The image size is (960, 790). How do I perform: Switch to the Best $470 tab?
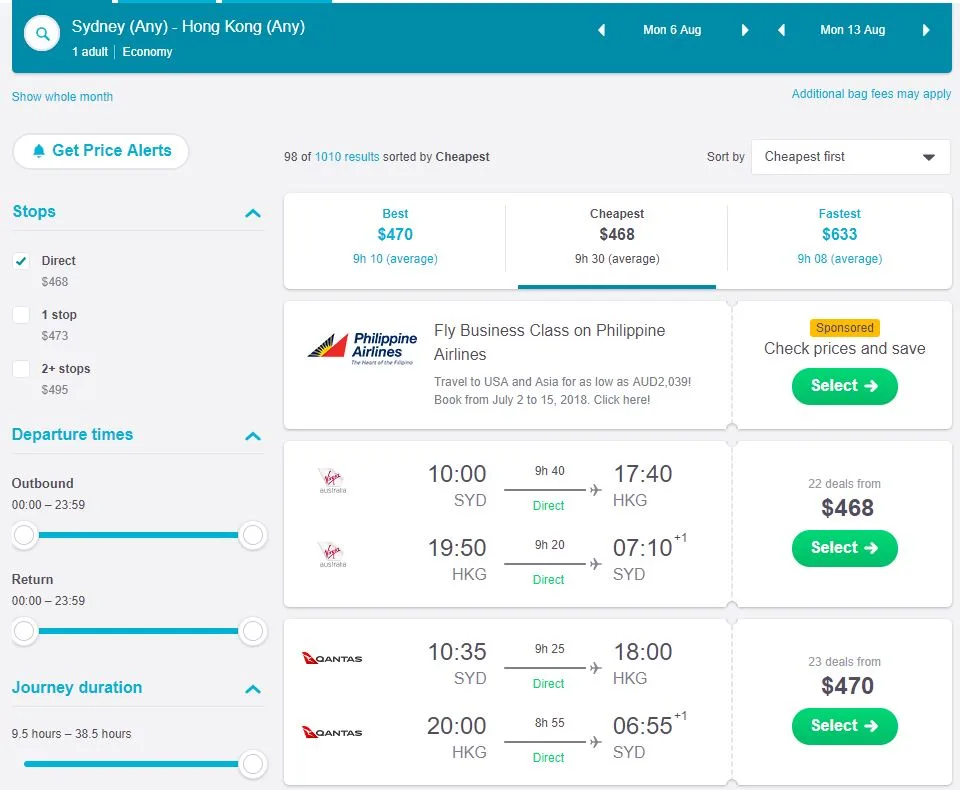point(395,235)
